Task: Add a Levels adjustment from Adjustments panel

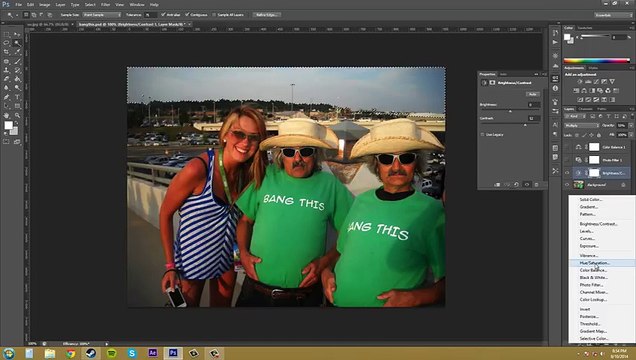Action: click(x=588, y=82)
